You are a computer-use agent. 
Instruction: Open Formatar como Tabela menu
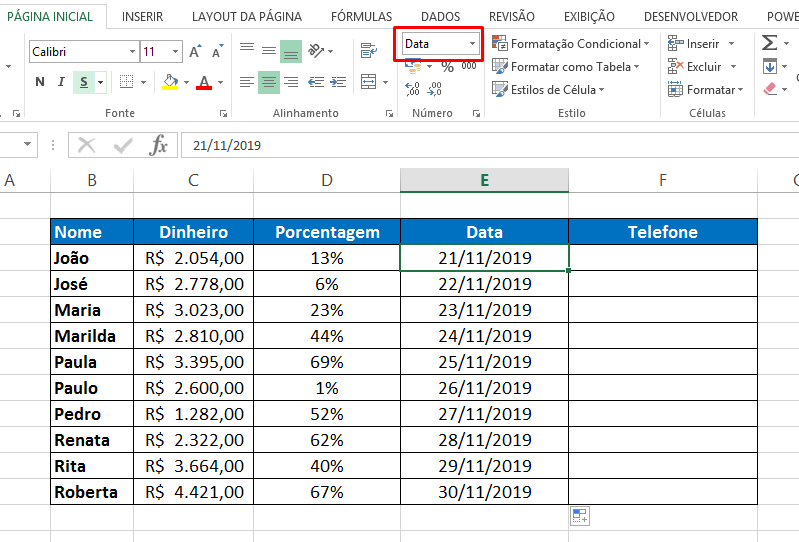pyautogui.click(x=566, y=67)
